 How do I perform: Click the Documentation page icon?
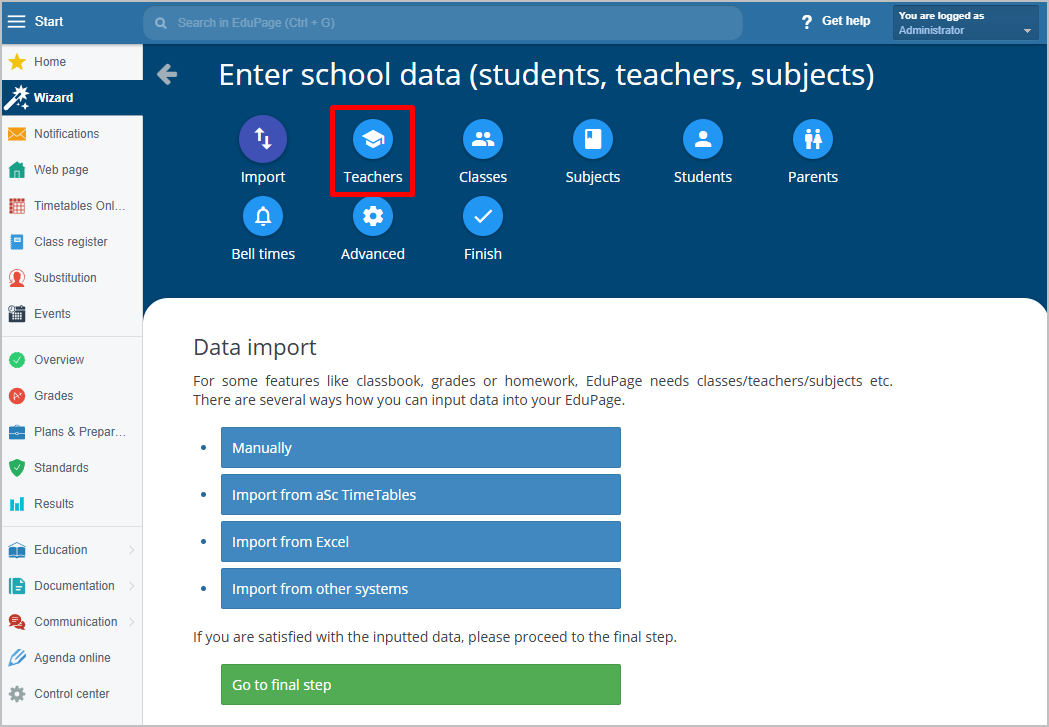[17, 586]
